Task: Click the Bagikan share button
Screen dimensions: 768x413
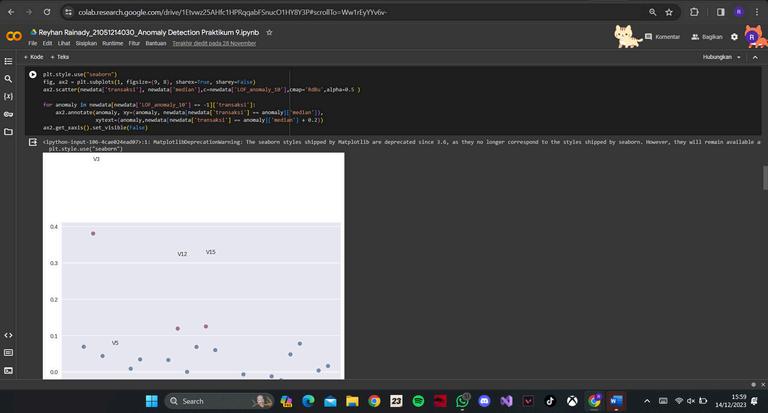Action: pos(707,37)
